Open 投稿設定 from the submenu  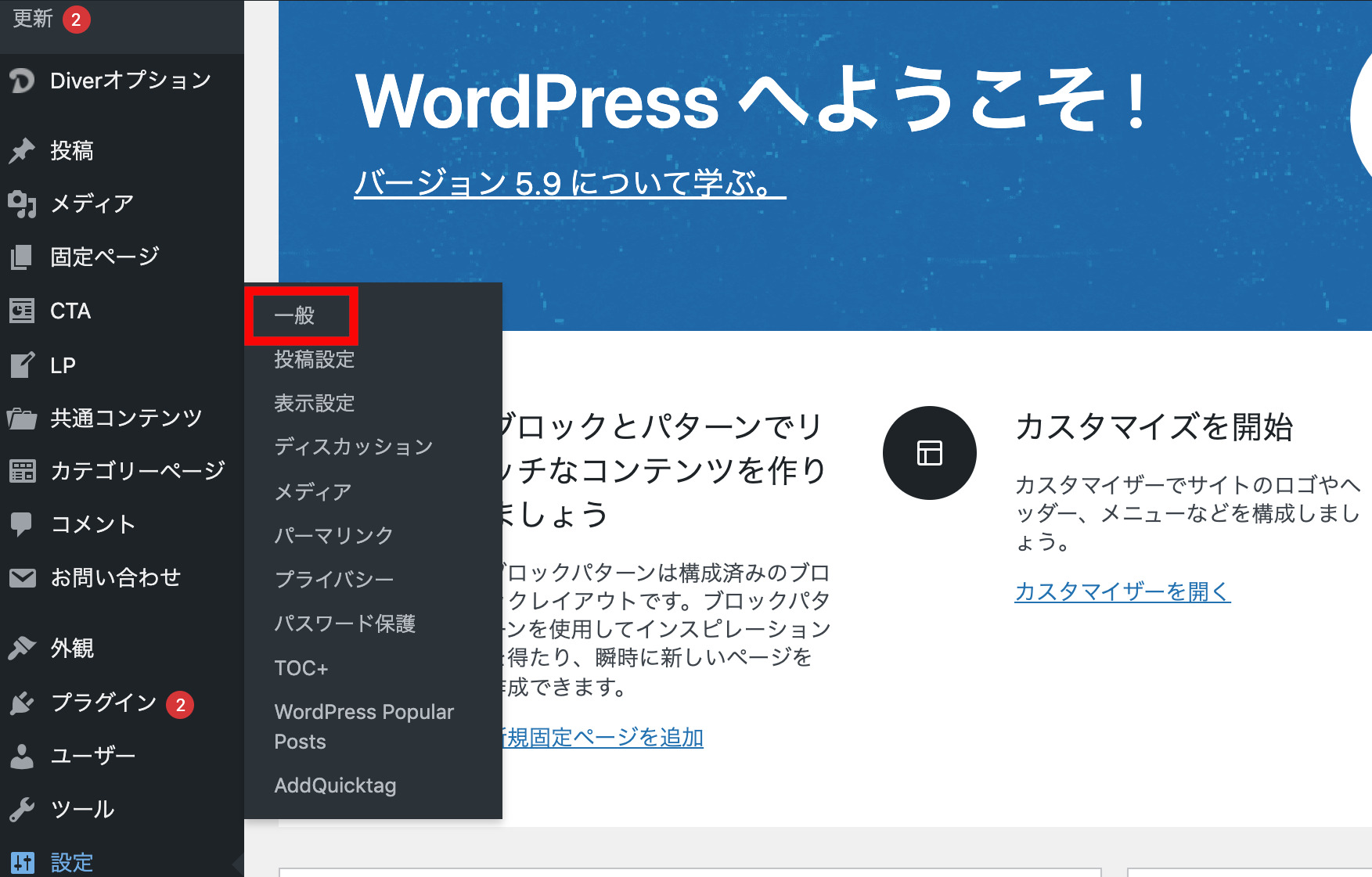(x=315, y=359)
